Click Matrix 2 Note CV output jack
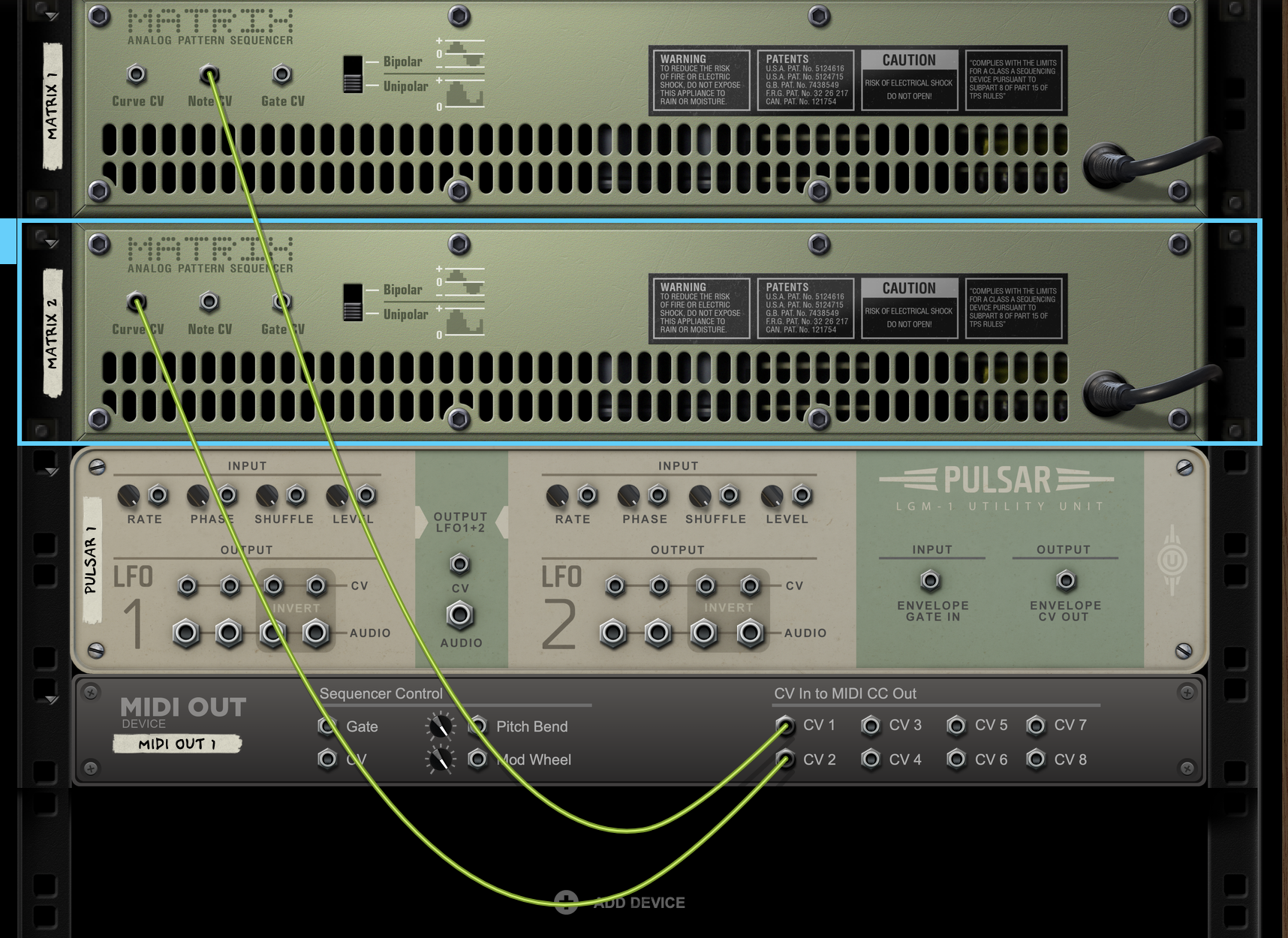The image size is (1288, 938). (x=209, y=302)
